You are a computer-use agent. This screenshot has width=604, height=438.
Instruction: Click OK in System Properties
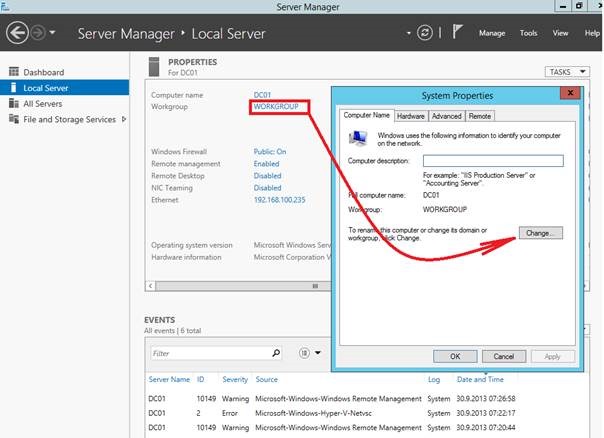455,356
